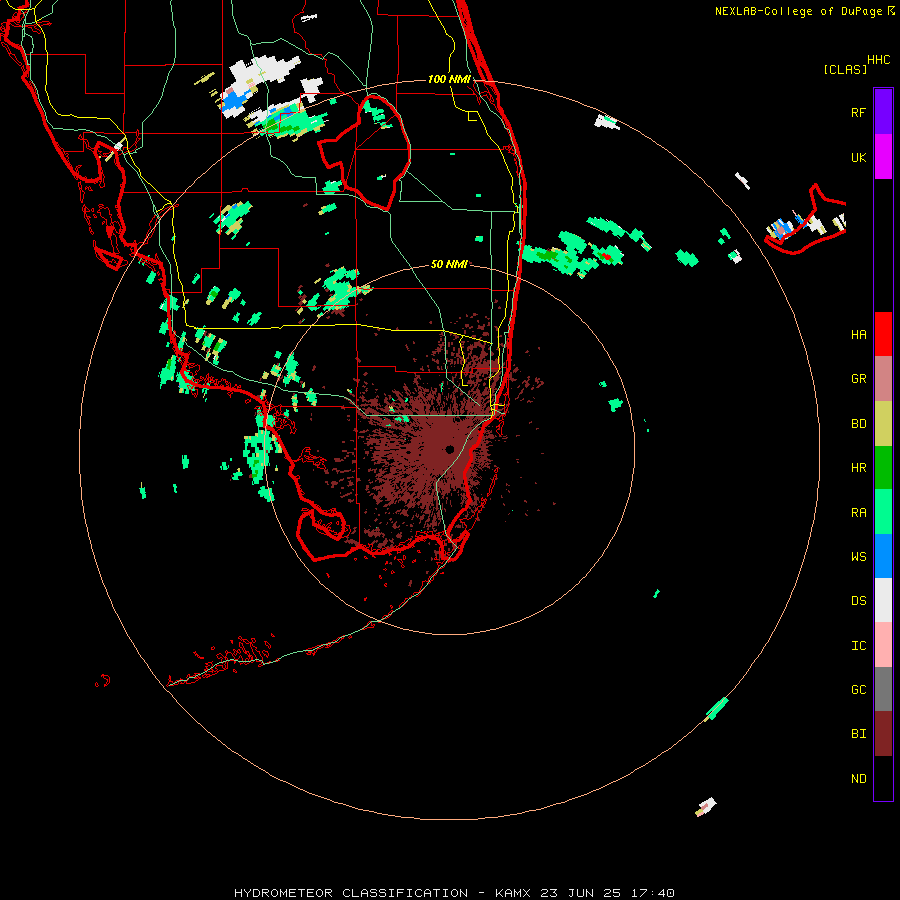Click the 50 NMI range ring label
Image resolution: width=900 pixels, height=900 pixels.
tap(449, 264)
